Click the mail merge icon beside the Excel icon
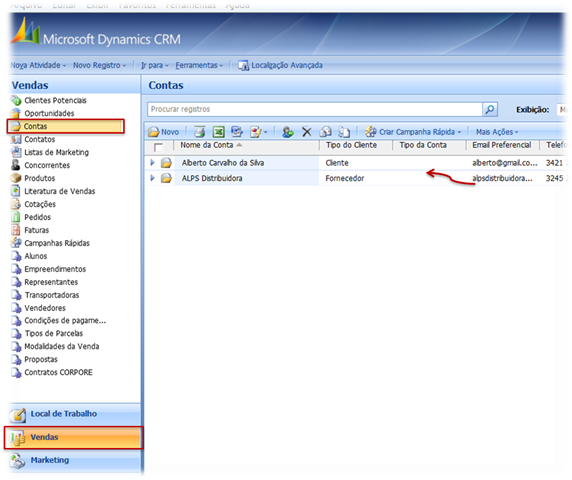The height and width of the screenshot is (480, 572). pos(237,132)
